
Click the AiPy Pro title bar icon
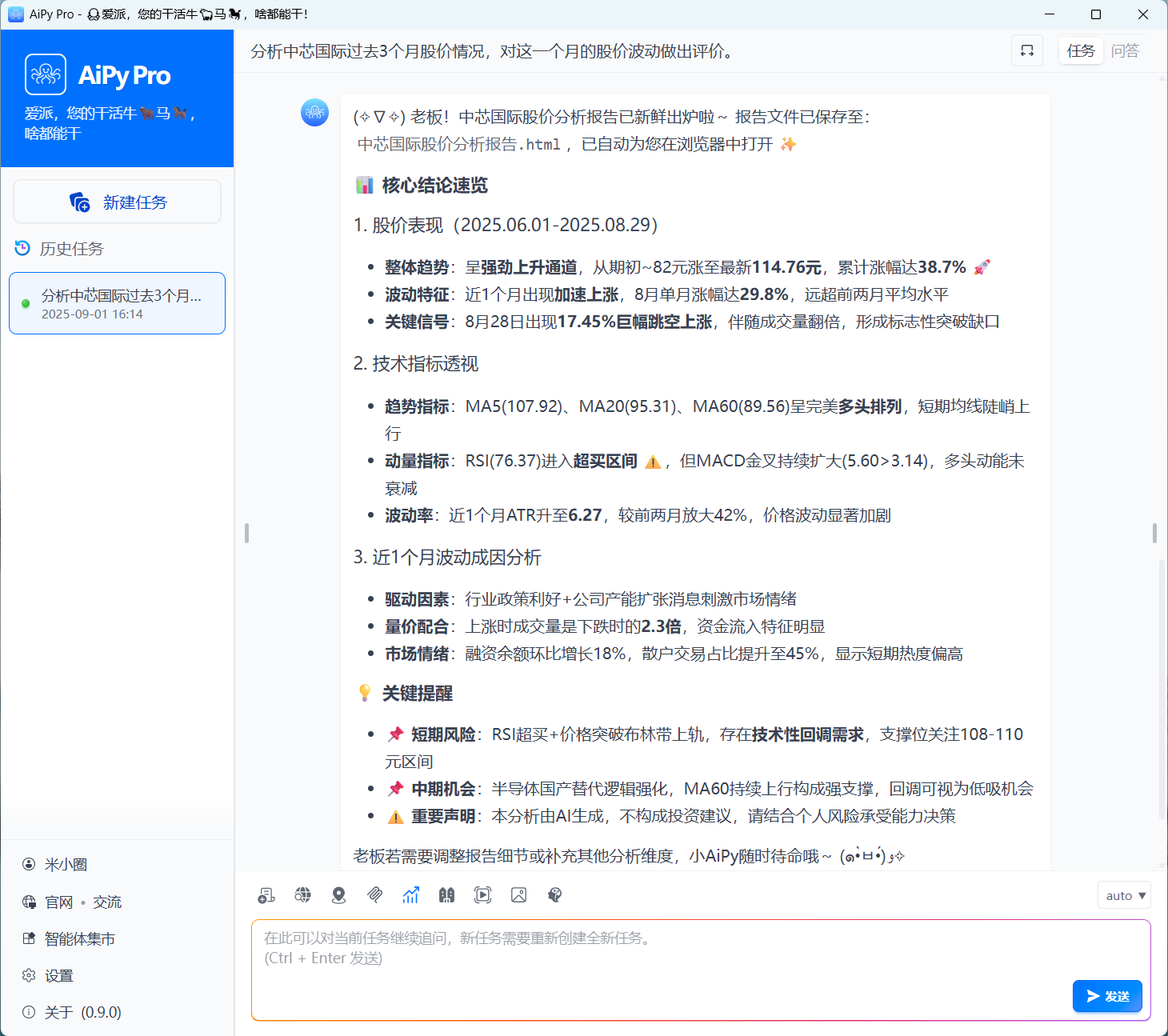click(x=15, y=14)
